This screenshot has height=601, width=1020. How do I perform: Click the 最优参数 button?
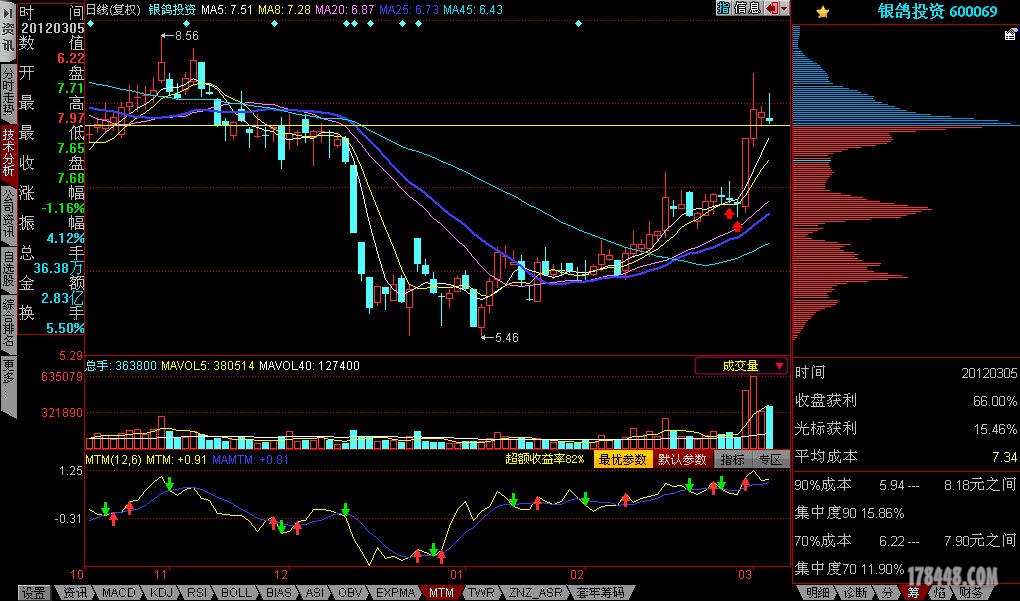coord(623,459)
